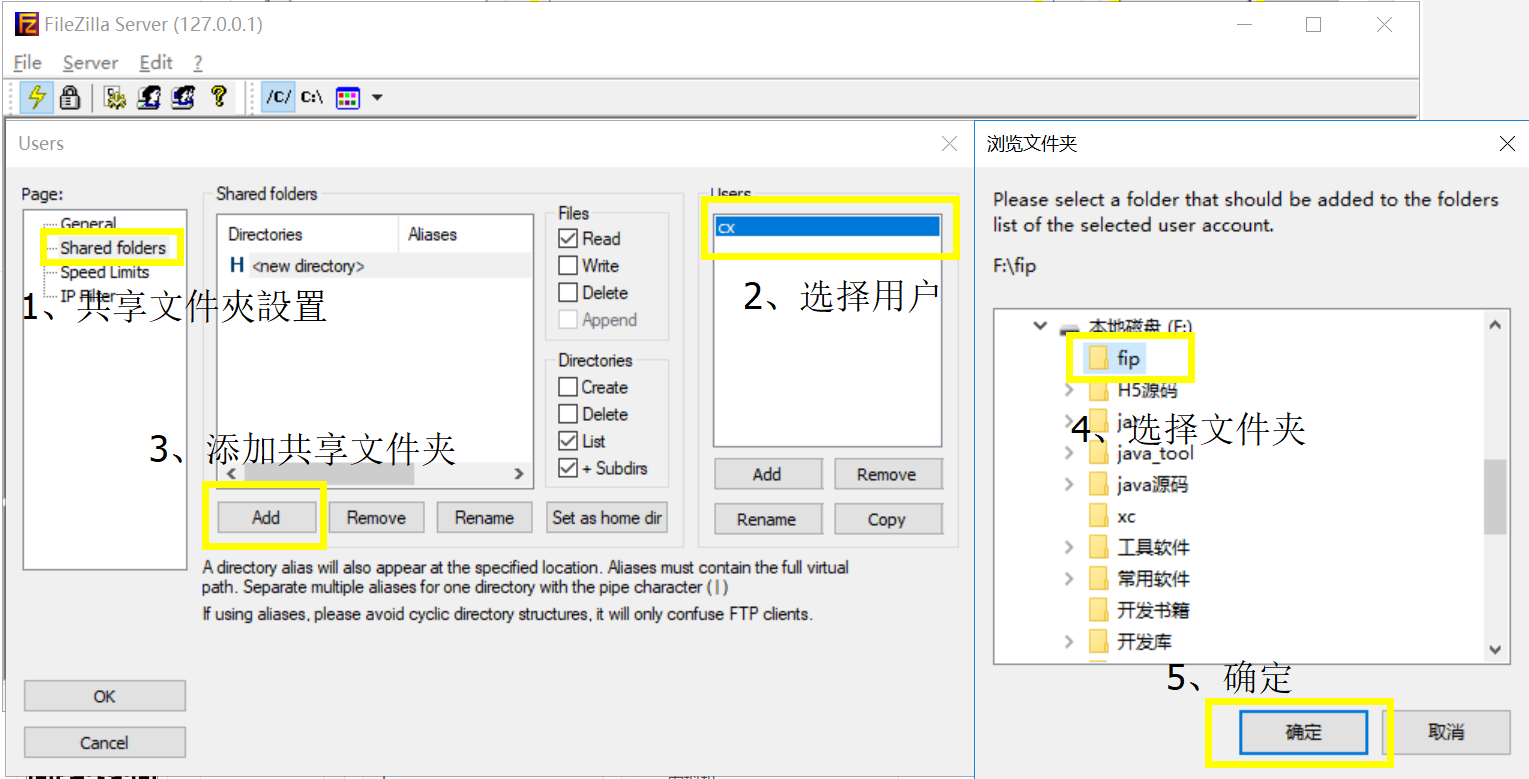
Task: Click Remove under Shared folders list
Action: (376, 517)
